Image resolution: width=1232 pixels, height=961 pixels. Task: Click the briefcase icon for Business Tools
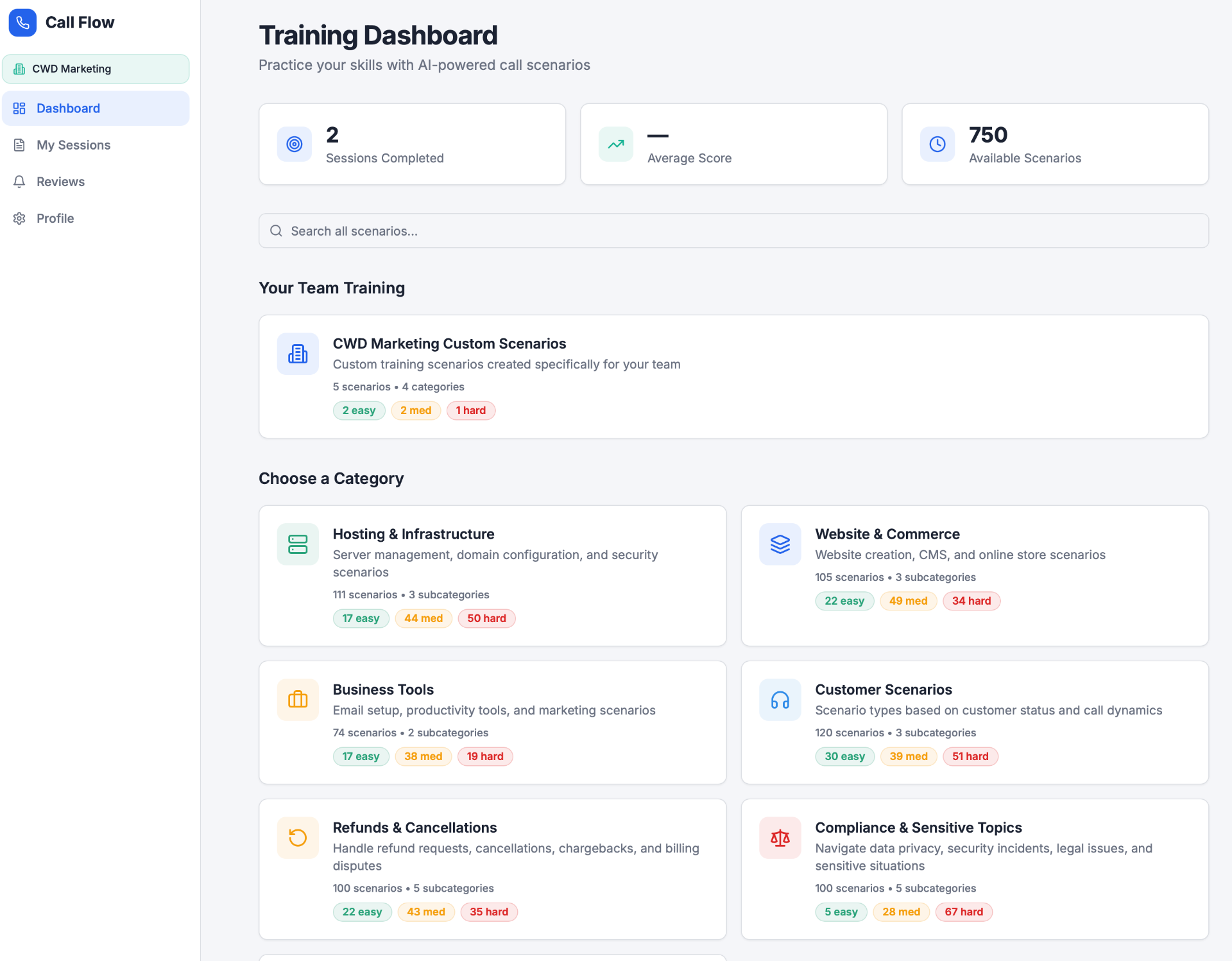click(298, 700)
